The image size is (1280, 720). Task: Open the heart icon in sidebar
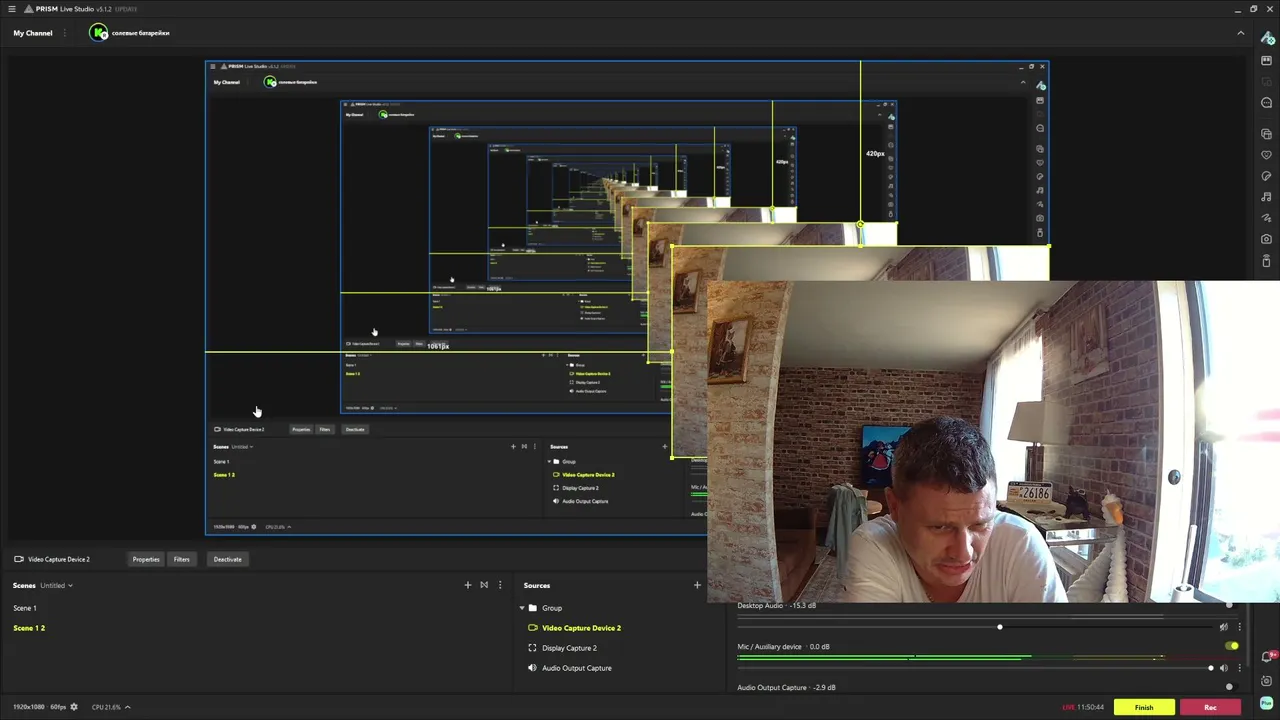(x=1266, y=155)
